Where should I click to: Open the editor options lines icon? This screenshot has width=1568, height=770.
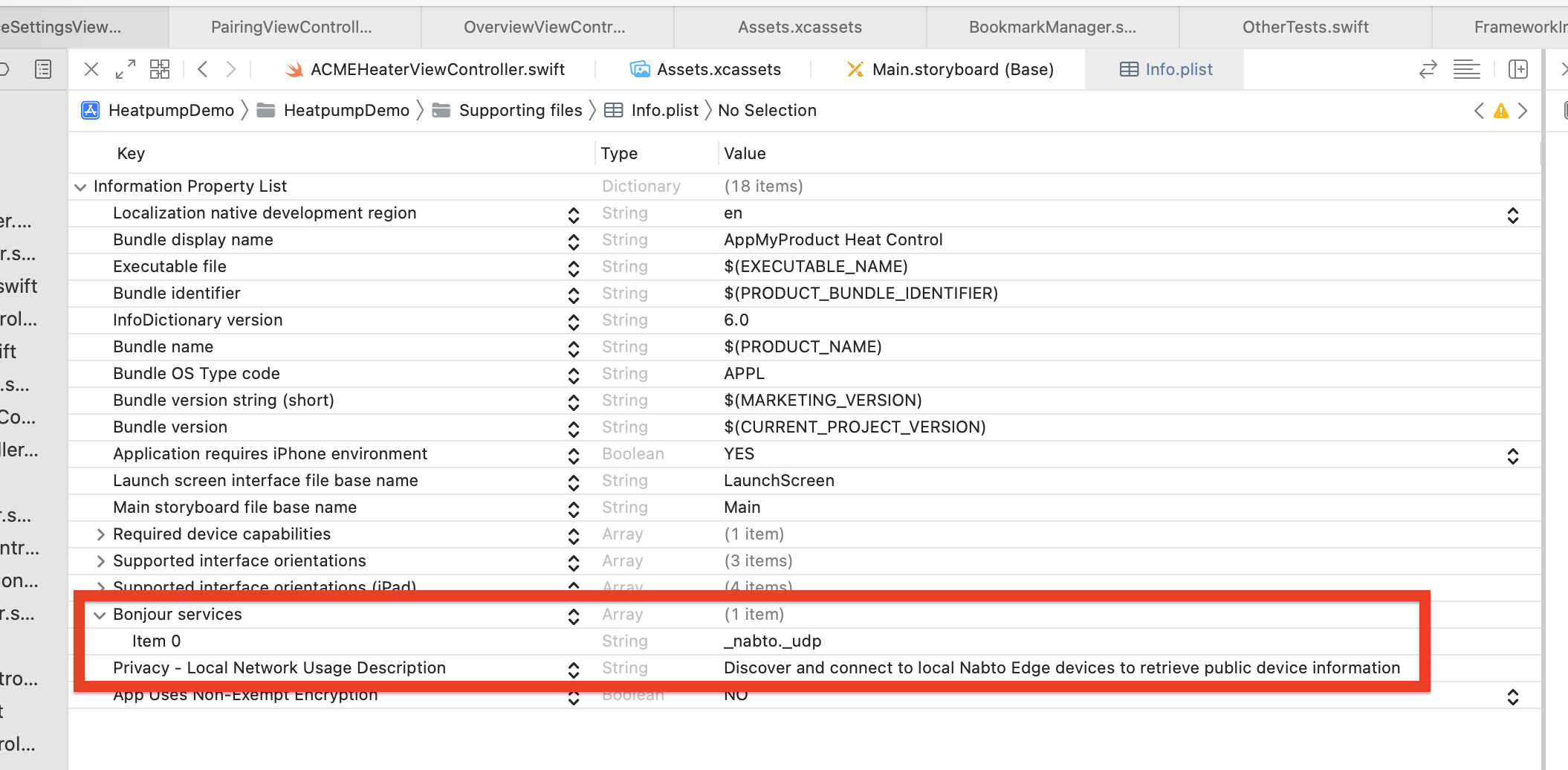[1466, 70]
